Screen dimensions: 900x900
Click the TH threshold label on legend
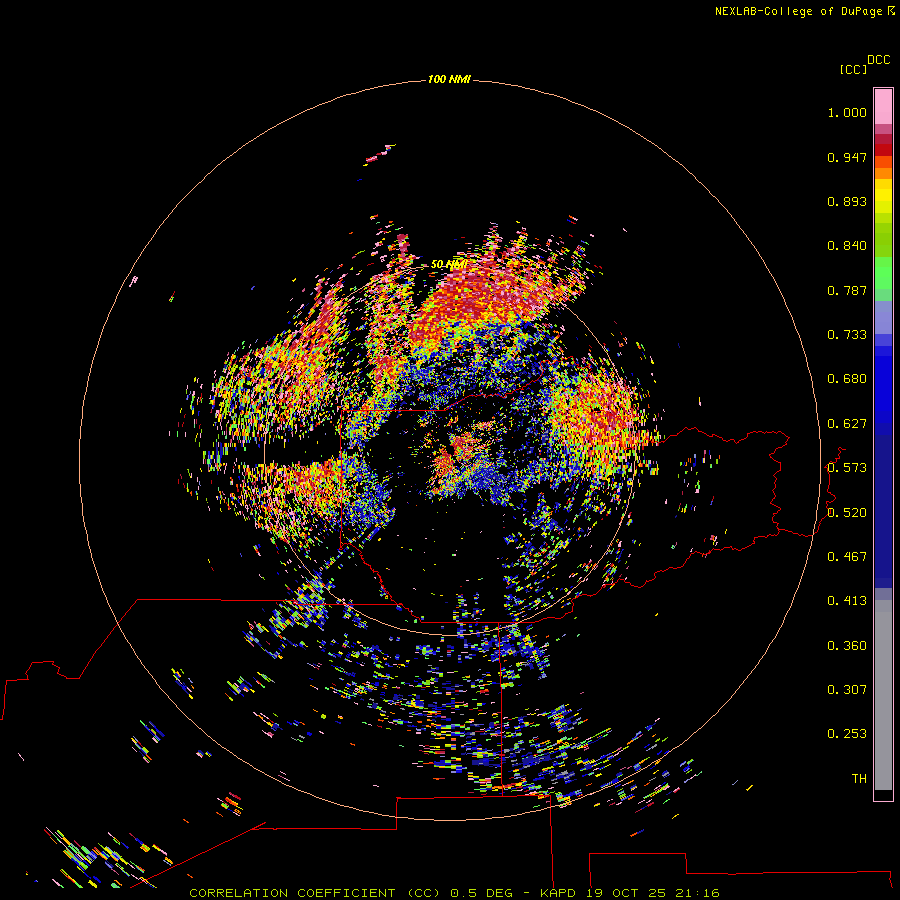tap(859, 779)
